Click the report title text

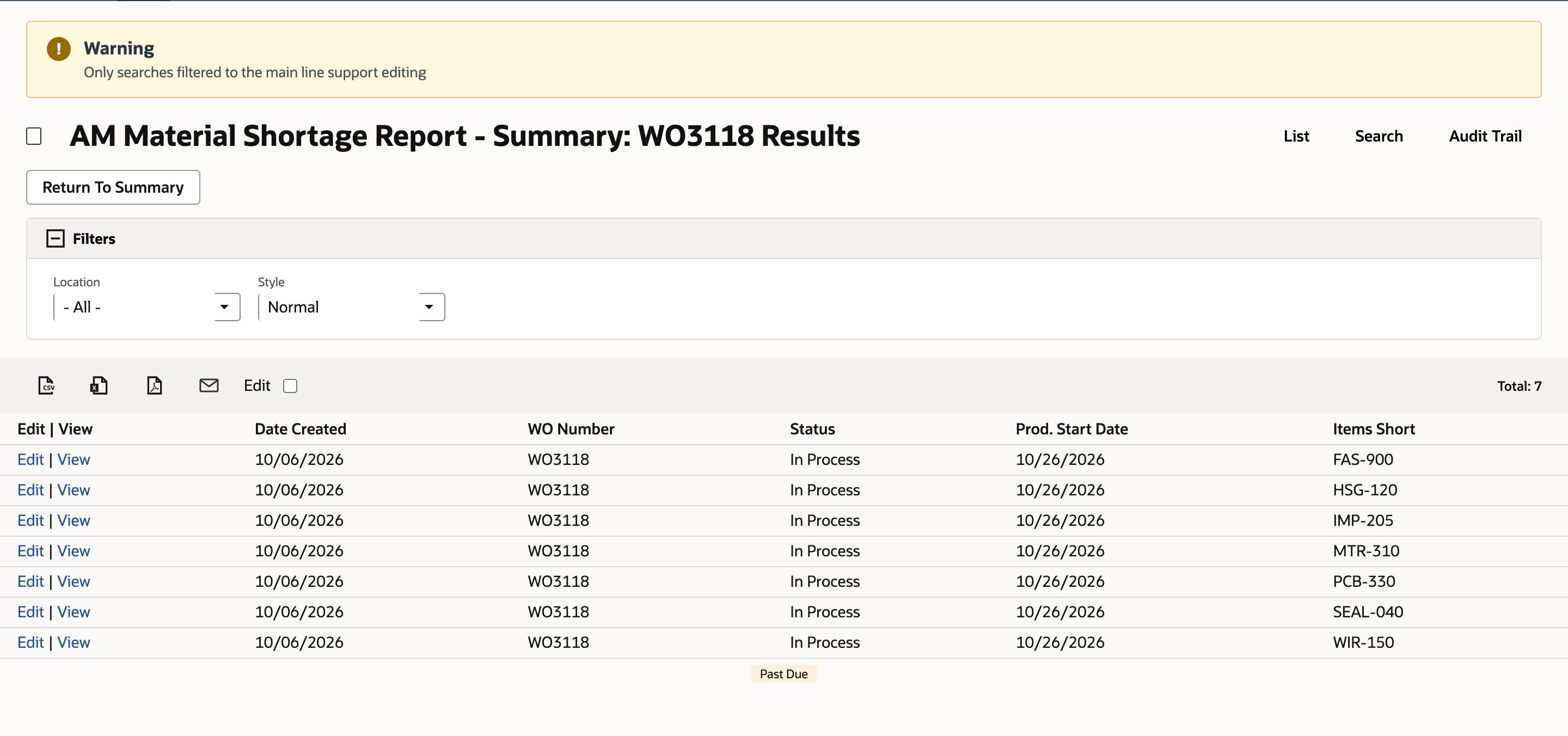pyautogui.click(x=464, y=136)
